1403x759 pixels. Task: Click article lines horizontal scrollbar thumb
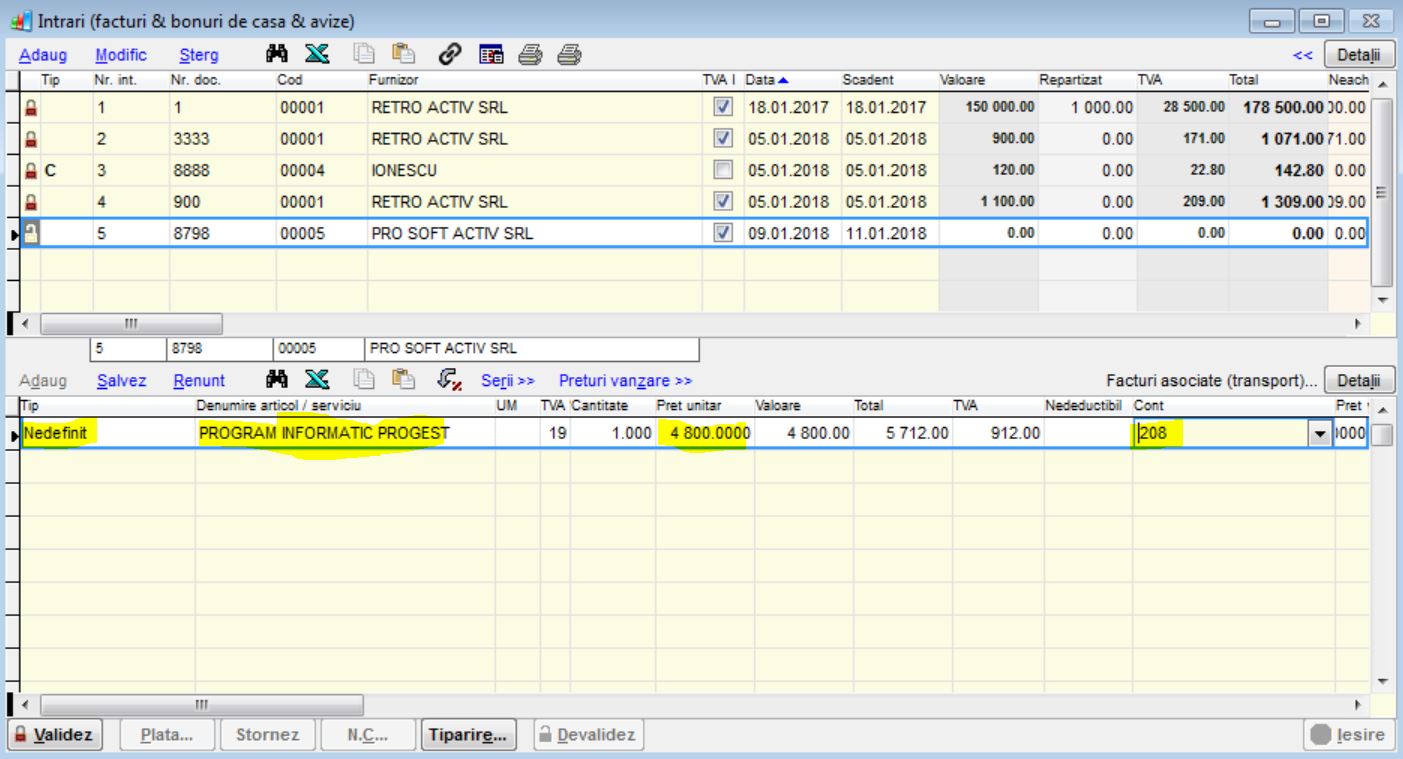201,704
